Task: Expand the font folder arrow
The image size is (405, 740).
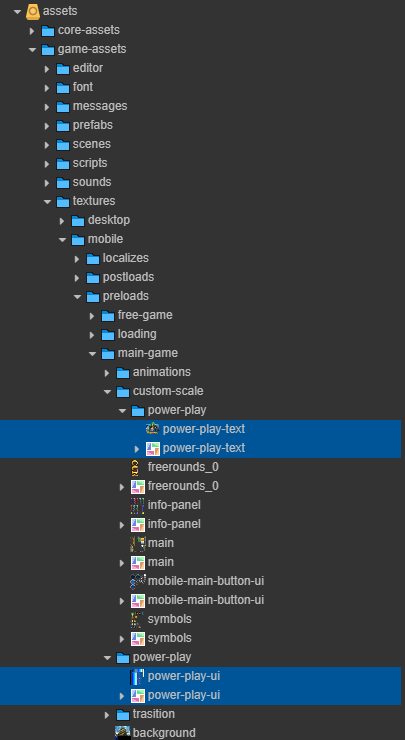Action: 47,88
